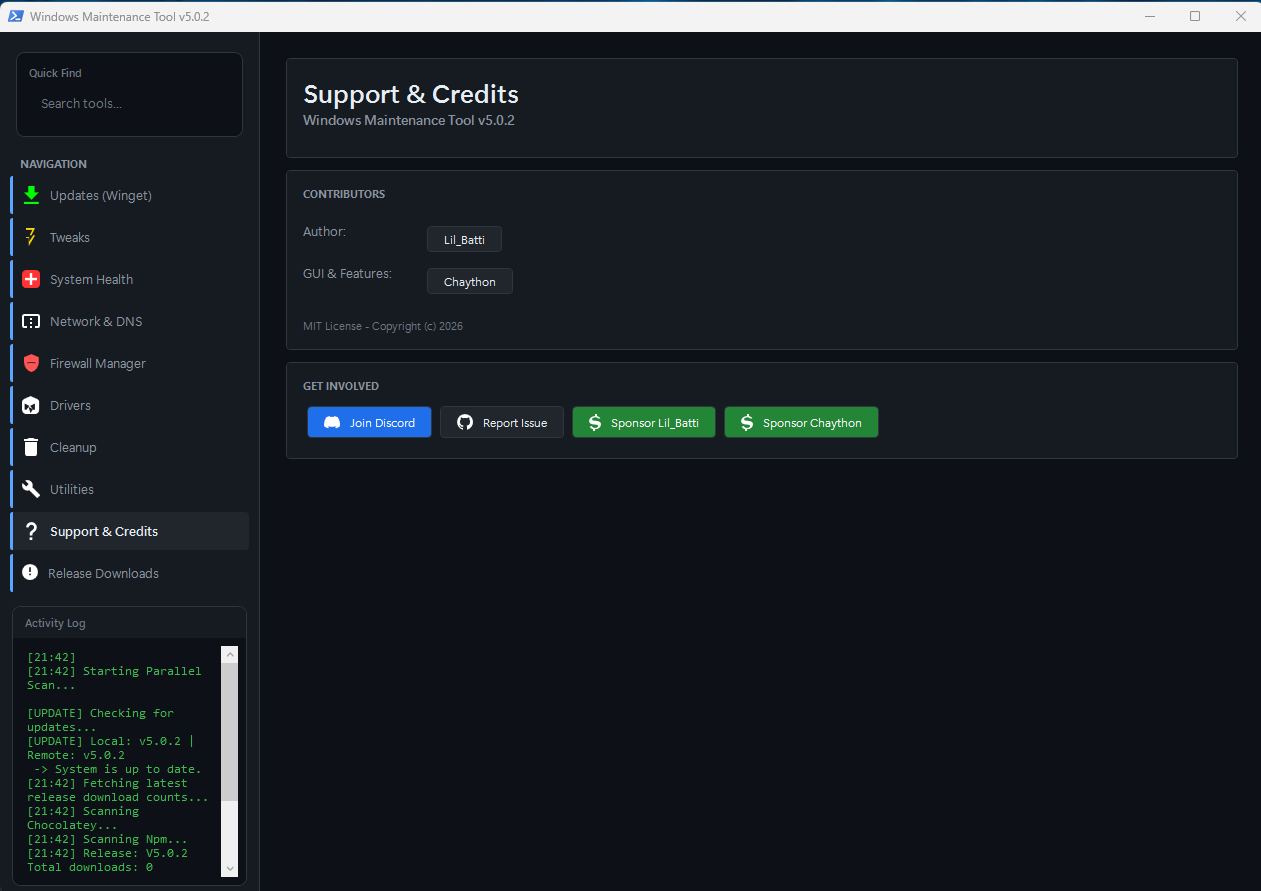The width and height of the screenshot is (1261, 891).
Task: Click the wrench Utilities icon
Action: point(31,489)
